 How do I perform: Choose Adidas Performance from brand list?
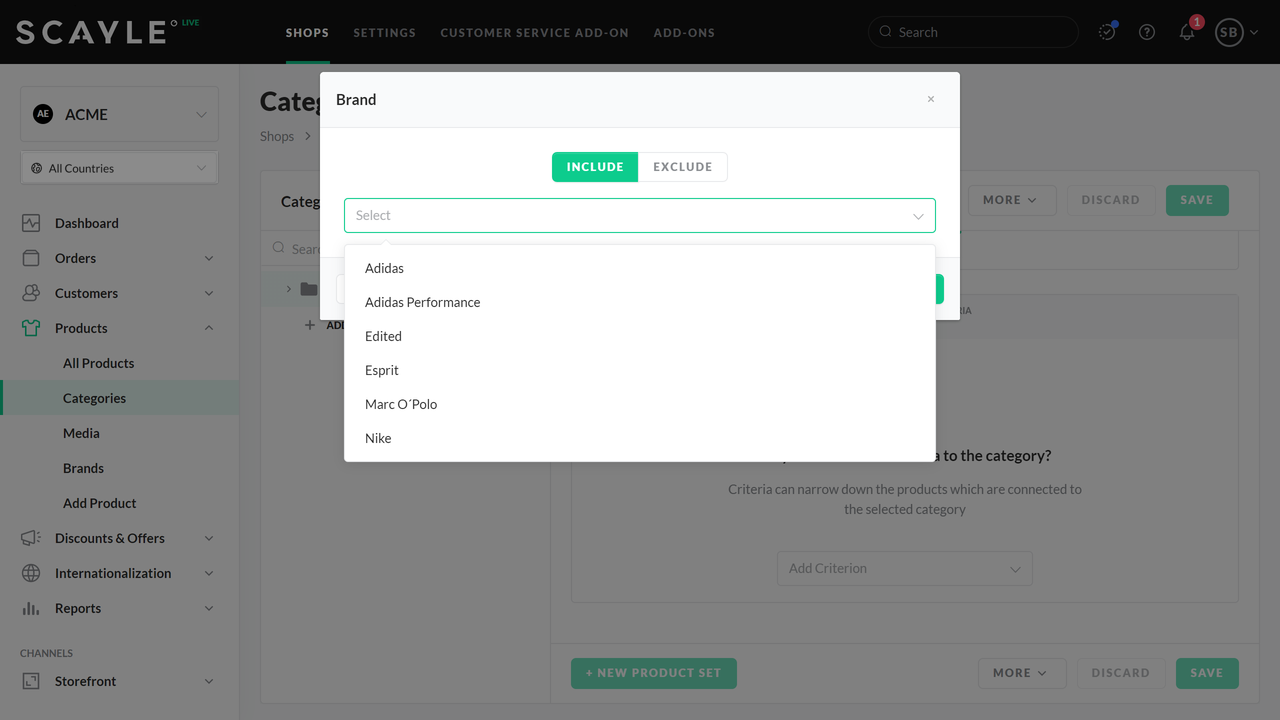[x=422, y=302]
